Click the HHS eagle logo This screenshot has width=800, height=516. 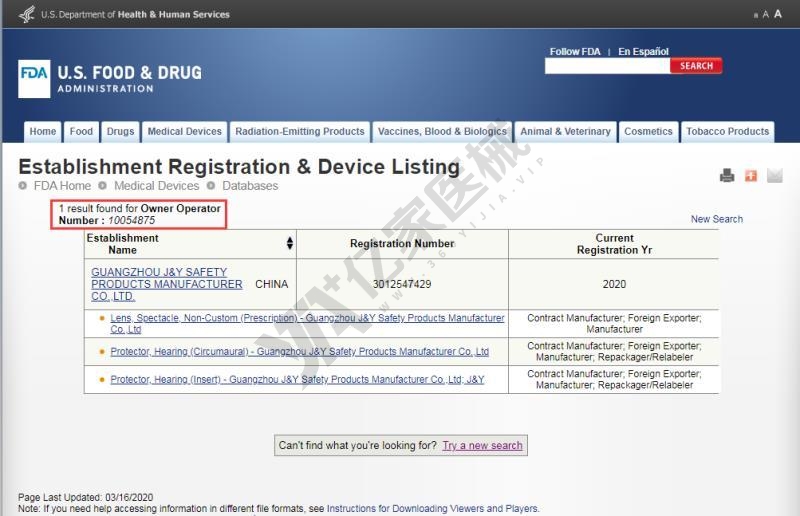27,14
